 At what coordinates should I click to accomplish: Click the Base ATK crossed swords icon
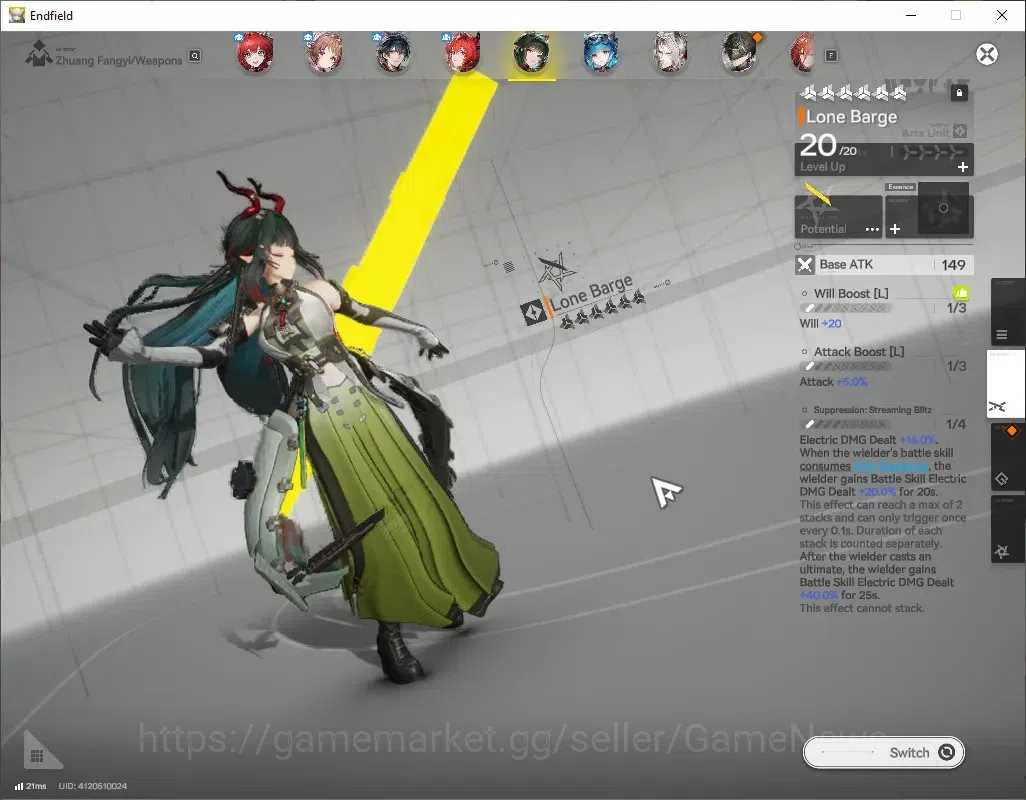coord(805,265)
